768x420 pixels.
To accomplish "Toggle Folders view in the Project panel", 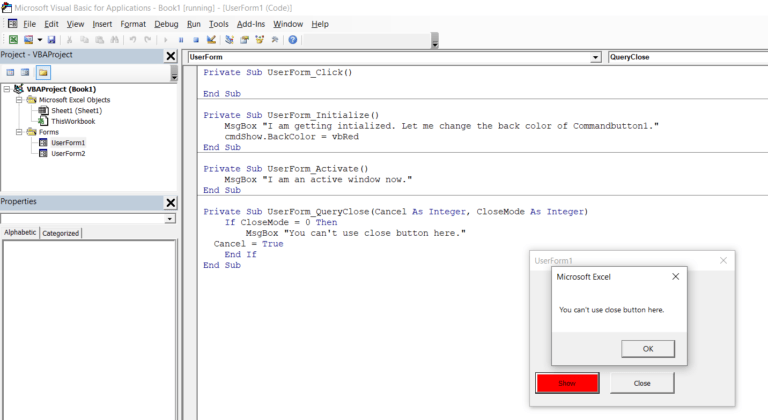I will 44,73.
